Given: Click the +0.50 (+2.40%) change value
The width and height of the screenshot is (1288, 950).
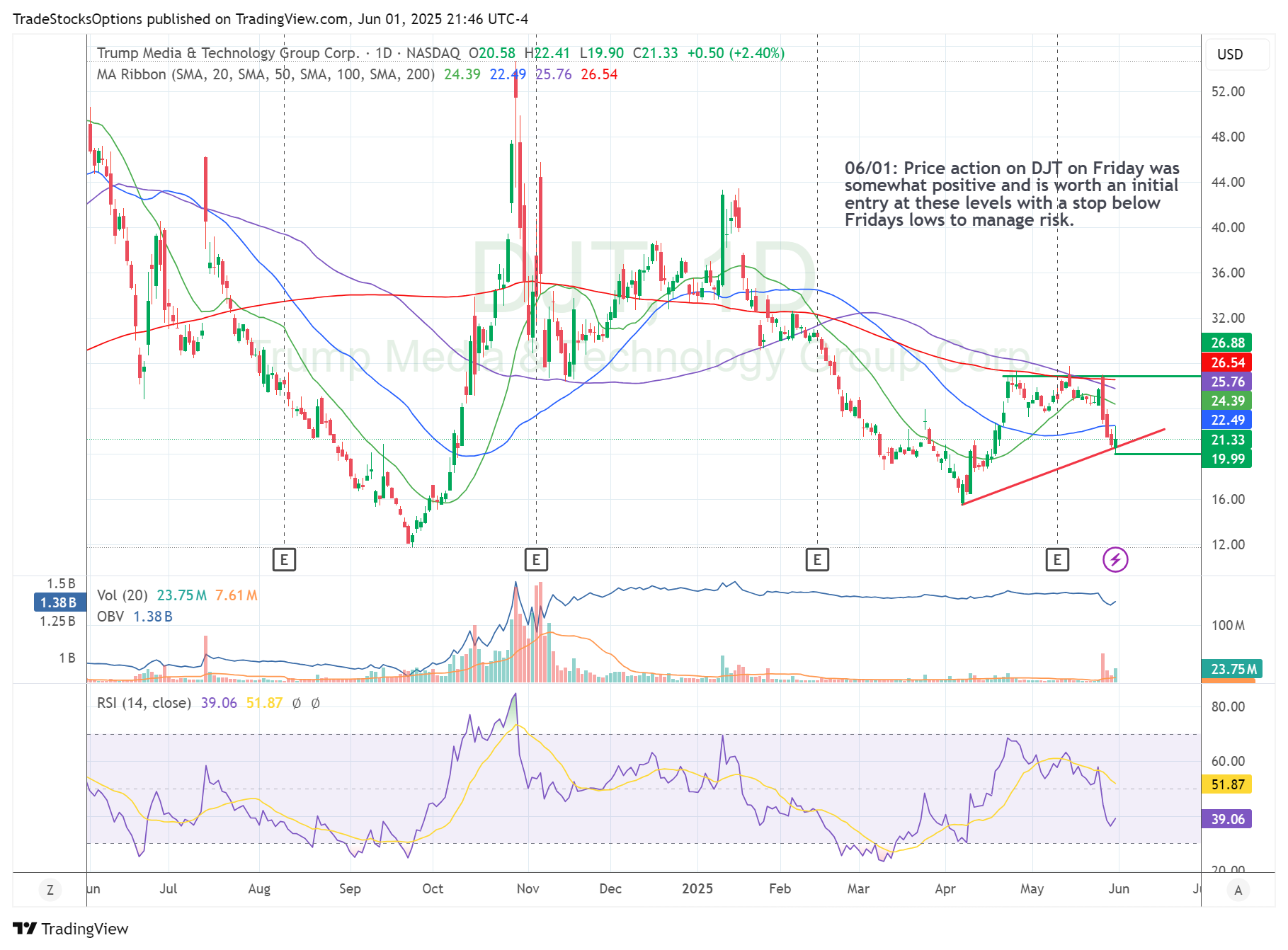Looking at the screenshot, I should 736,53.
